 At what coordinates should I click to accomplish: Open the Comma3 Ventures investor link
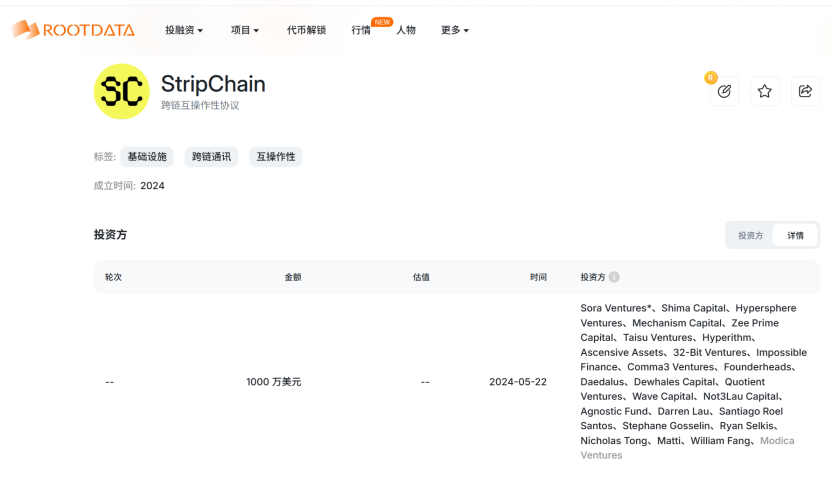671,367
